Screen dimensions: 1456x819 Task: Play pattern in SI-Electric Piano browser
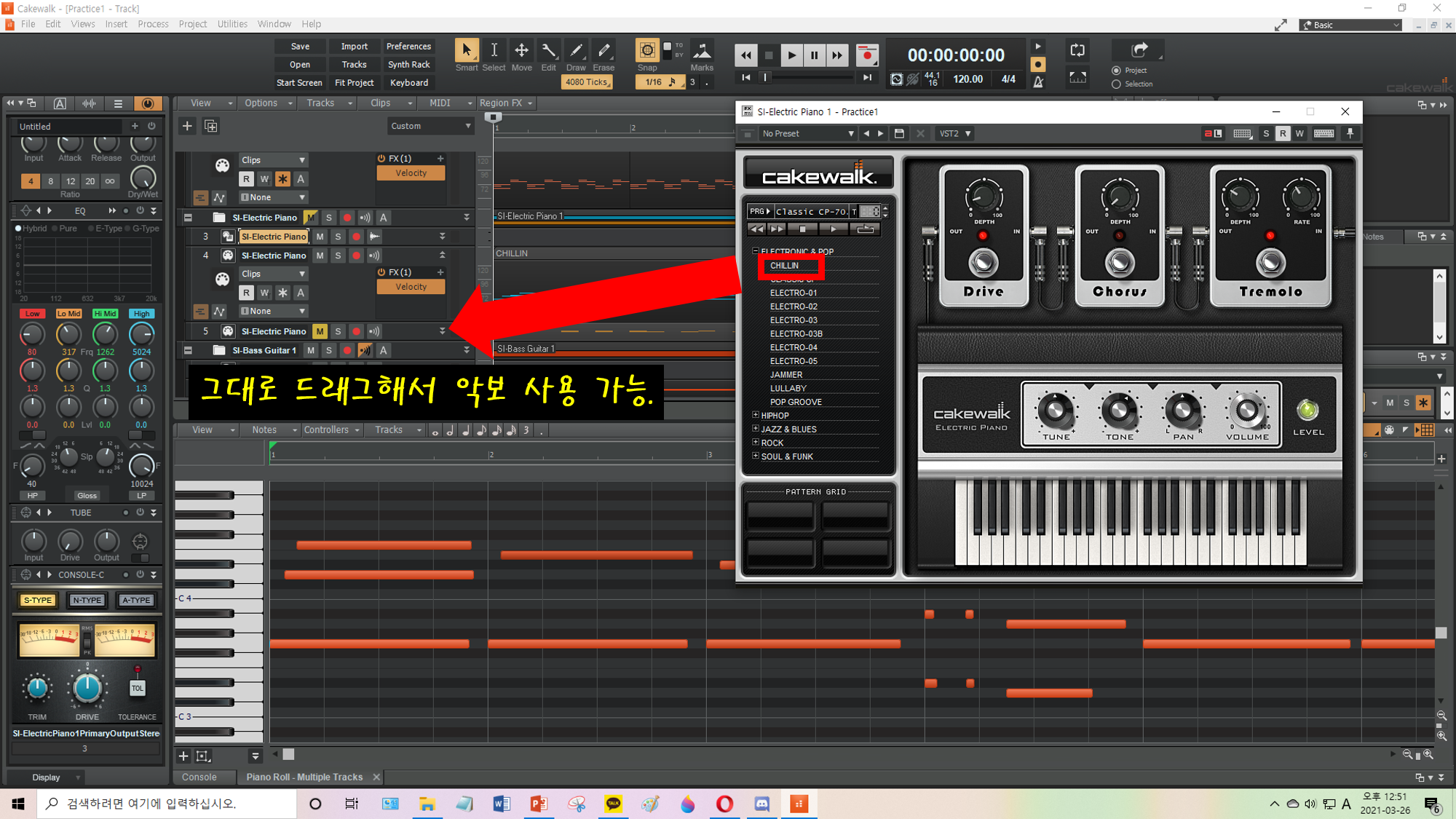tap(833, 229)
